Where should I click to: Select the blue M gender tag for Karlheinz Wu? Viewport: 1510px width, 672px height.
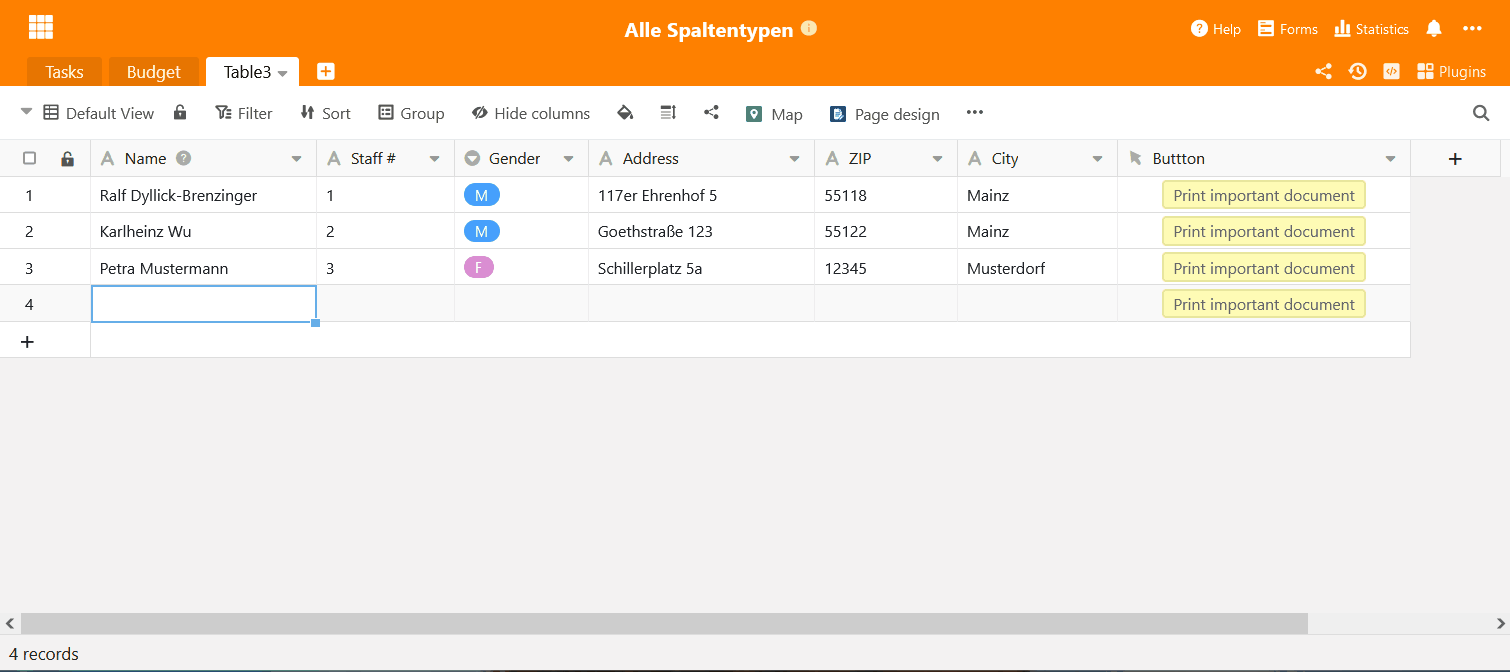481,231
